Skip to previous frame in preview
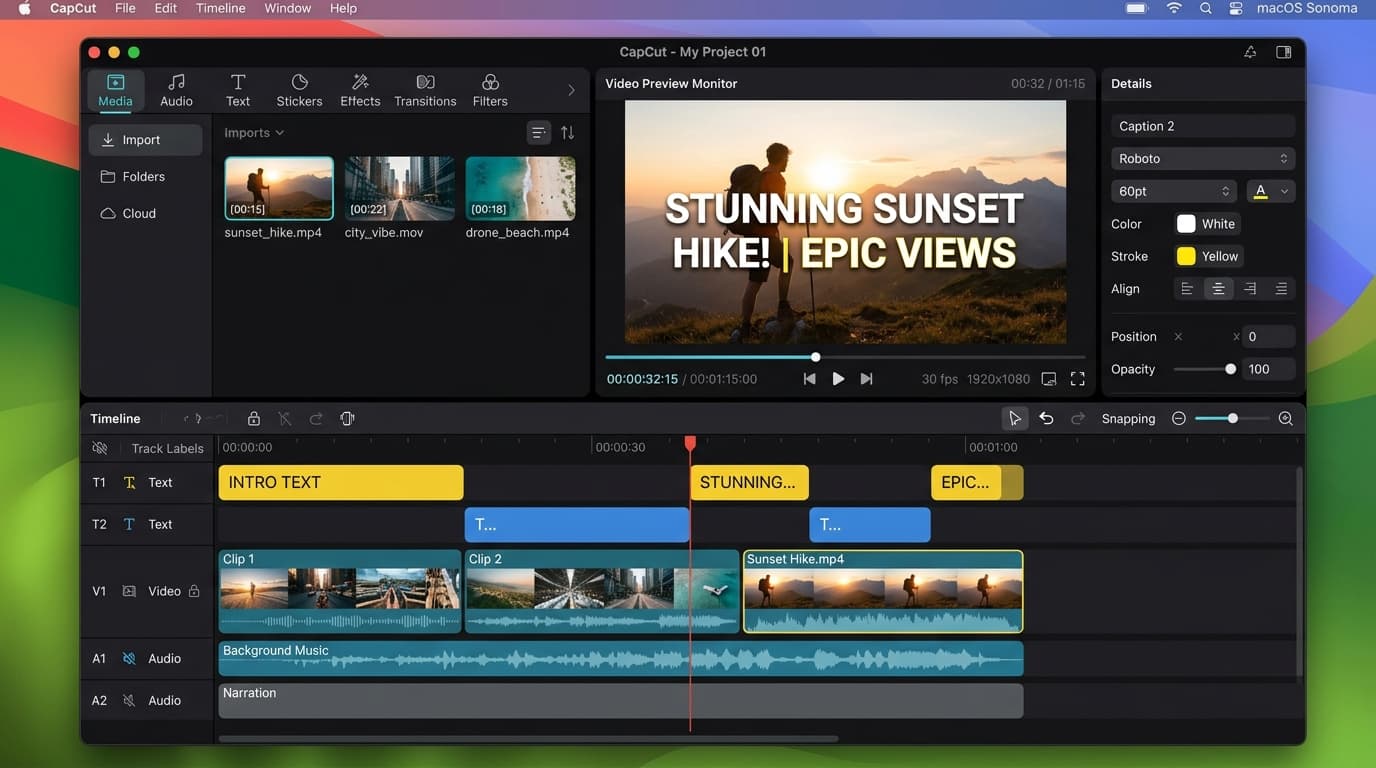1376x768 pixels. pos(809,379)
